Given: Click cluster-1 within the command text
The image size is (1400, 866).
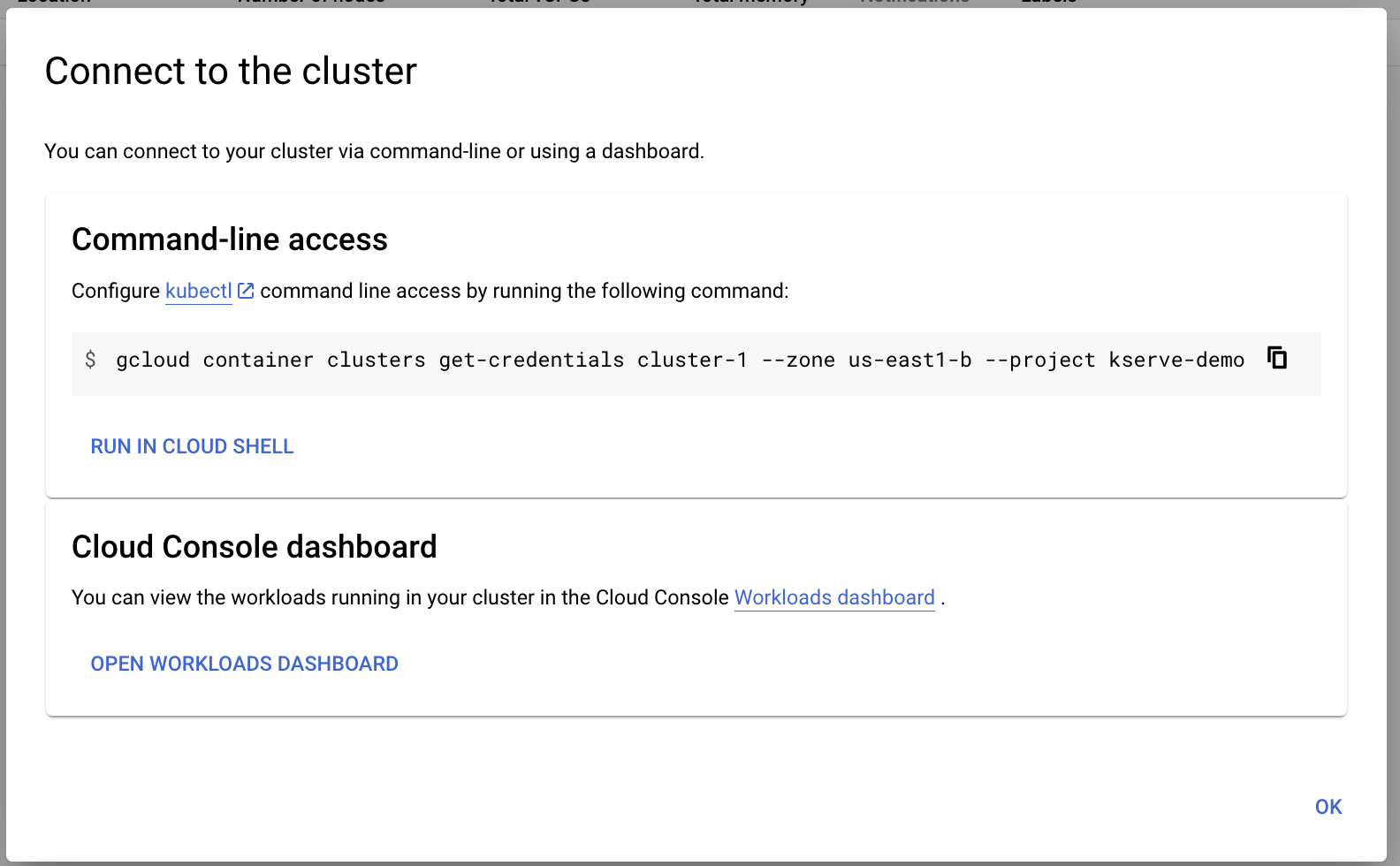Looking at the screenshot, I should point(692,360).
